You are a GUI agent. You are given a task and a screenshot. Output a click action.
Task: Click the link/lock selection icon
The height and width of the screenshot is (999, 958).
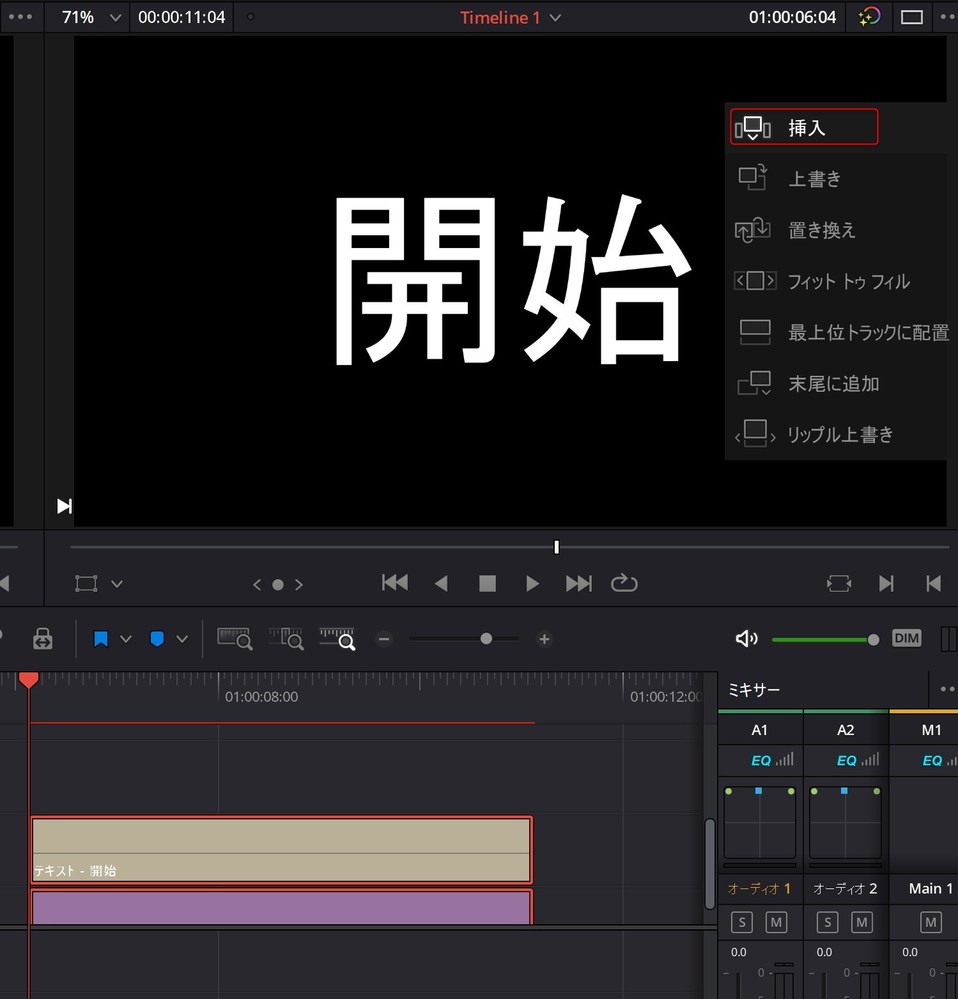tap(43, 638)
